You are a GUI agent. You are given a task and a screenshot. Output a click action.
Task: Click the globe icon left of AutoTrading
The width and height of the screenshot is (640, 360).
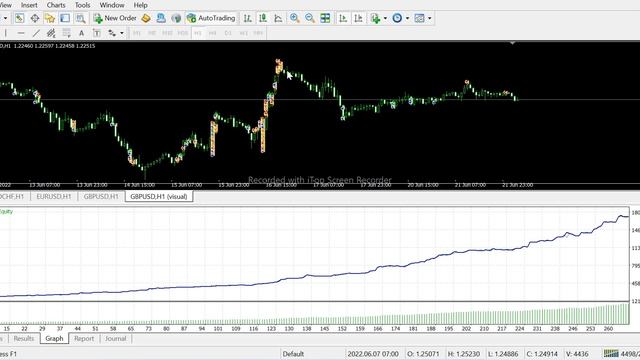[176, 18]
